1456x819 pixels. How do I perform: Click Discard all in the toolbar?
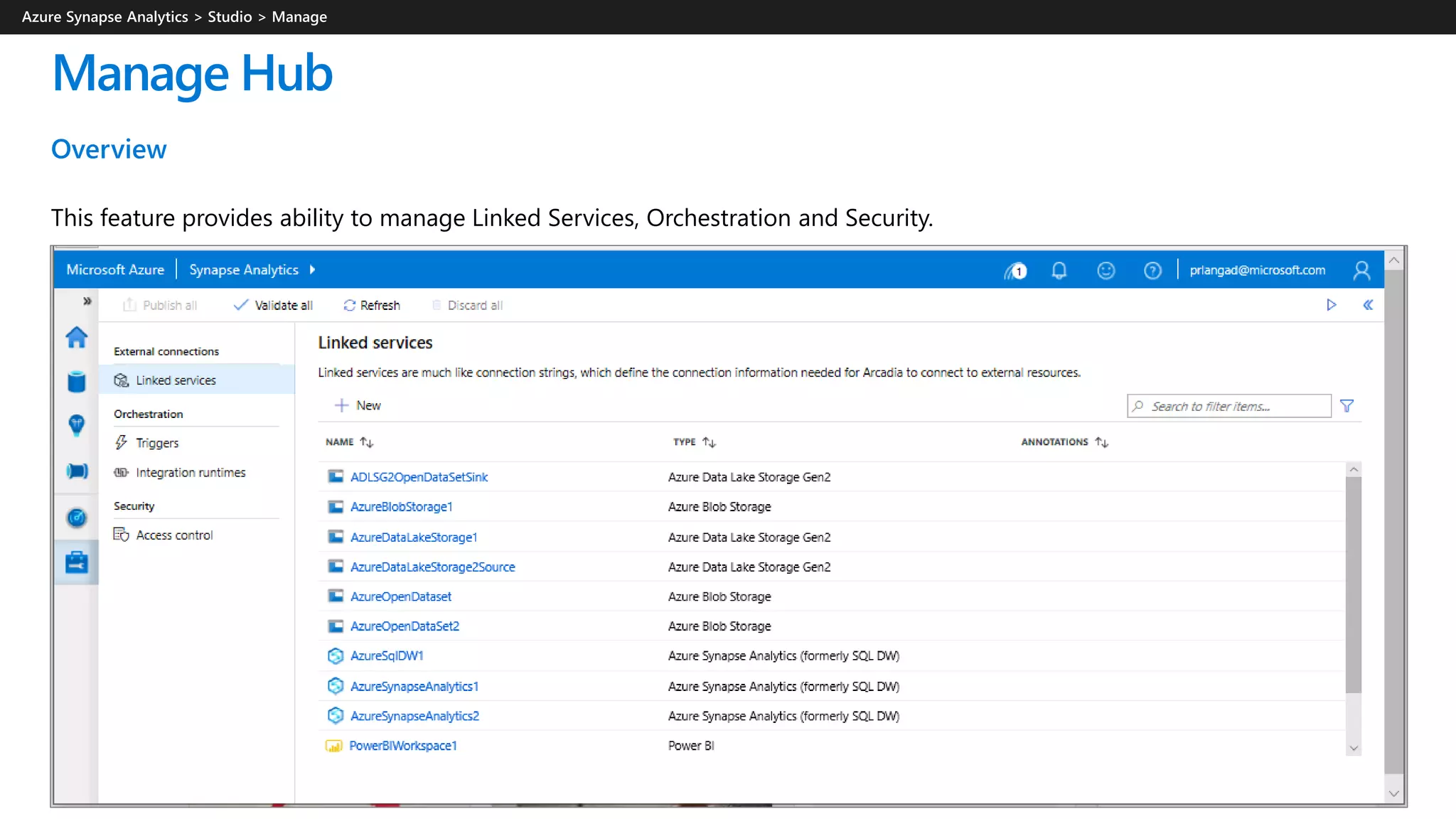click(x=467, y=305)
